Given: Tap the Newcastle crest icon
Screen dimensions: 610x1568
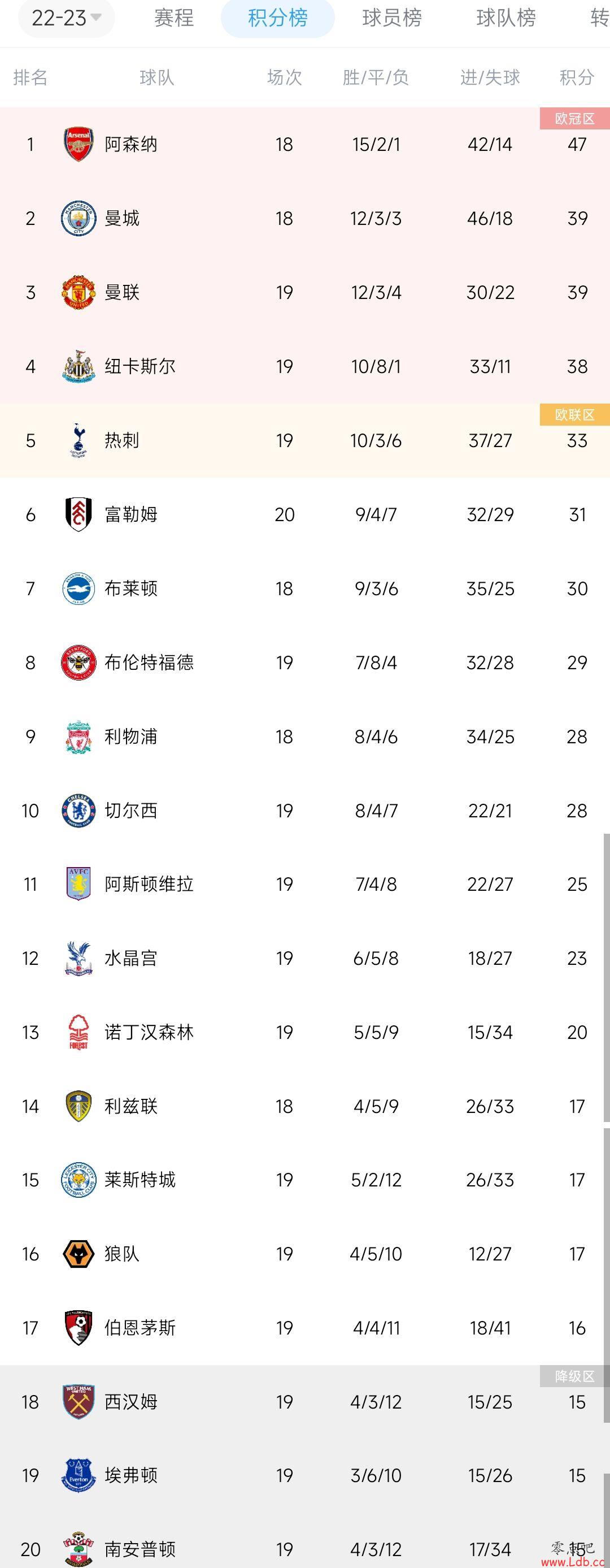Looking at the screenshot, I should (79, 366).
